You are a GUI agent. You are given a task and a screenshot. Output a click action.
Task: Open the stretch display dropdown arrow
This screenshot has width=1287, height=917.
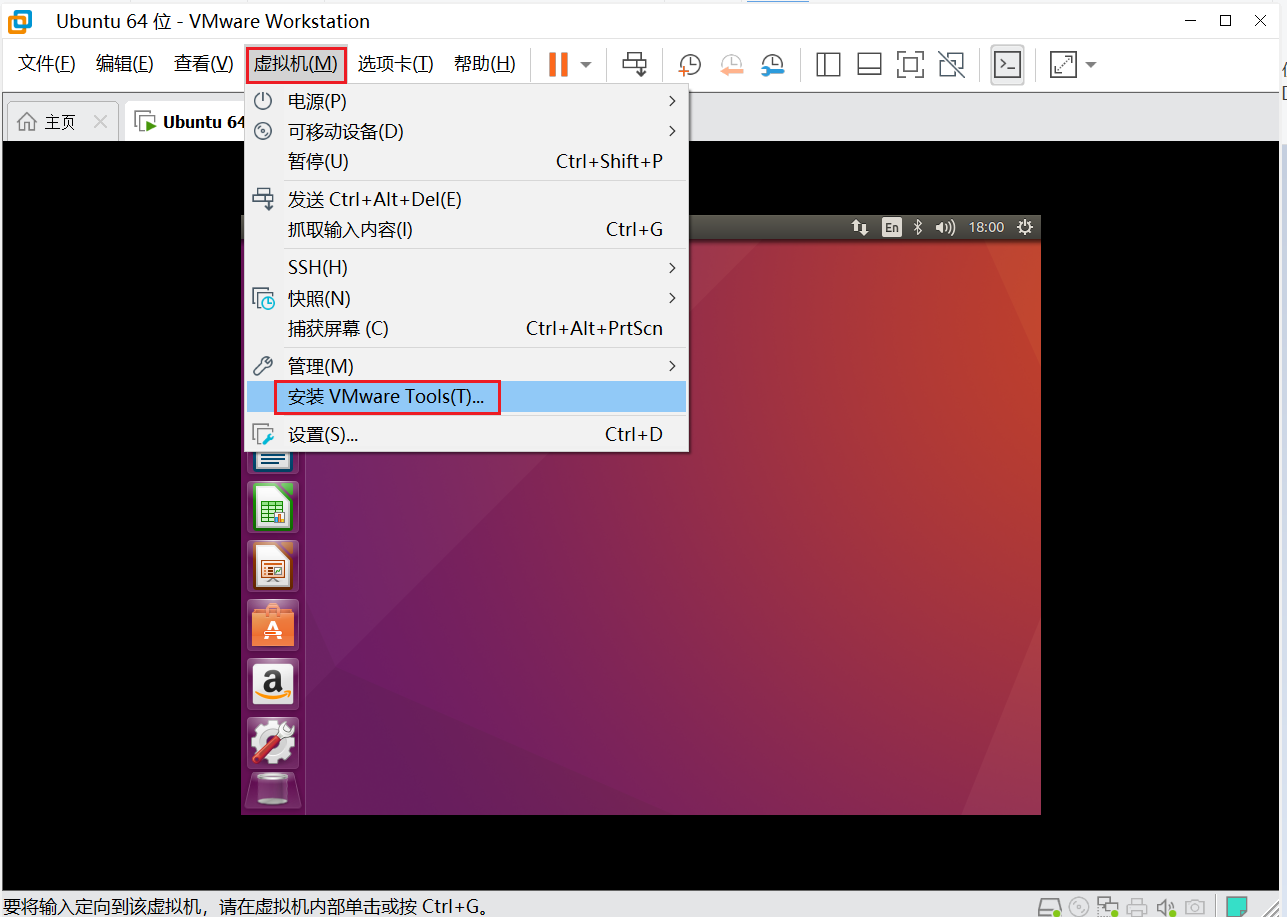1091,65
